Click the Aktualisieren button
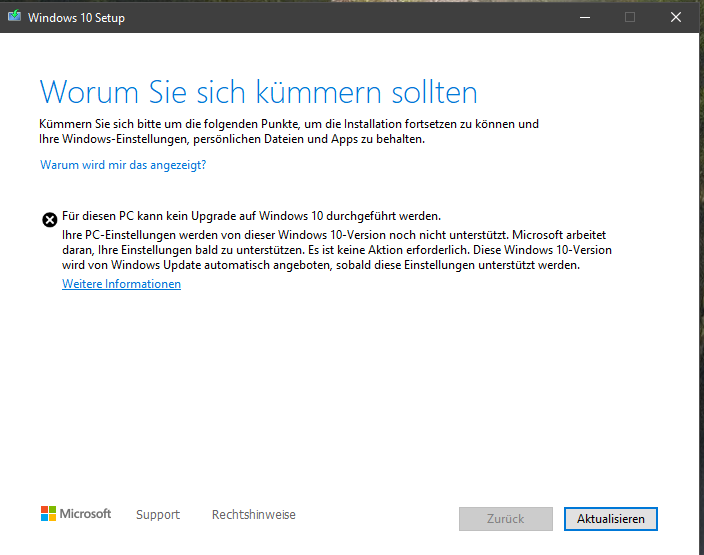Viewport: 704px width, 555px height. [611, 519]
